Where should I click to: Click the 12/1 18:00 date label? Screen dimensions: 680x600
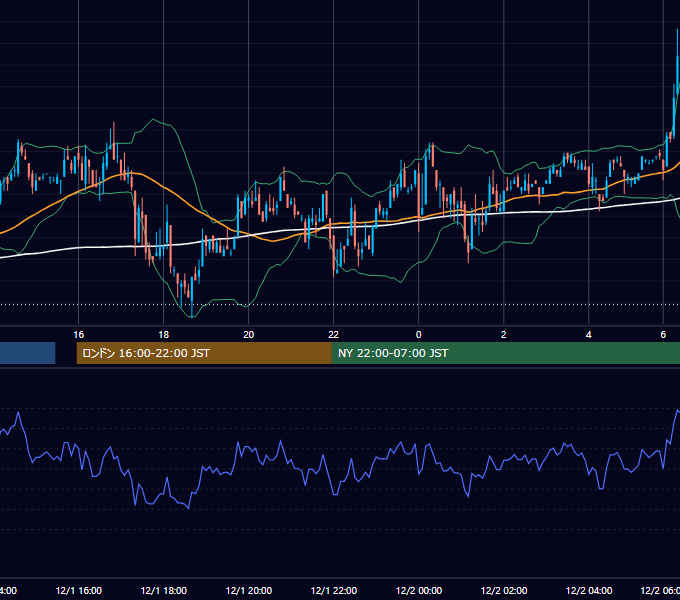click(x=163, y=590)
